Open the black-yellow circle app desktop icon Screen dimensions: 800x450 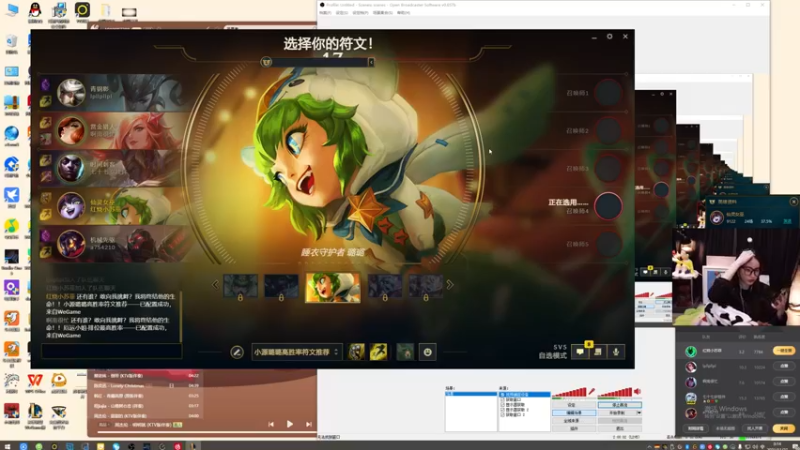(x=82, y=11)
